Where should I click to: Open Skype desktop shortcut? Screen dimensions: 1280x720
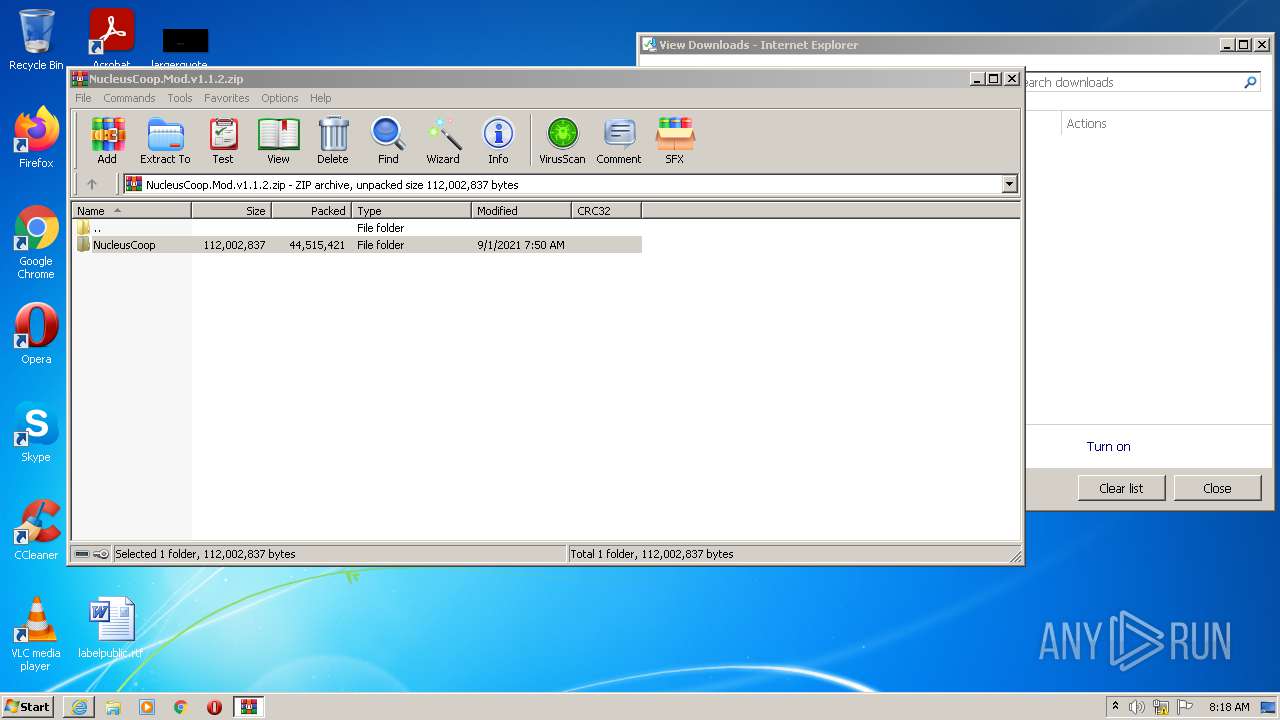tap(36, 432)
